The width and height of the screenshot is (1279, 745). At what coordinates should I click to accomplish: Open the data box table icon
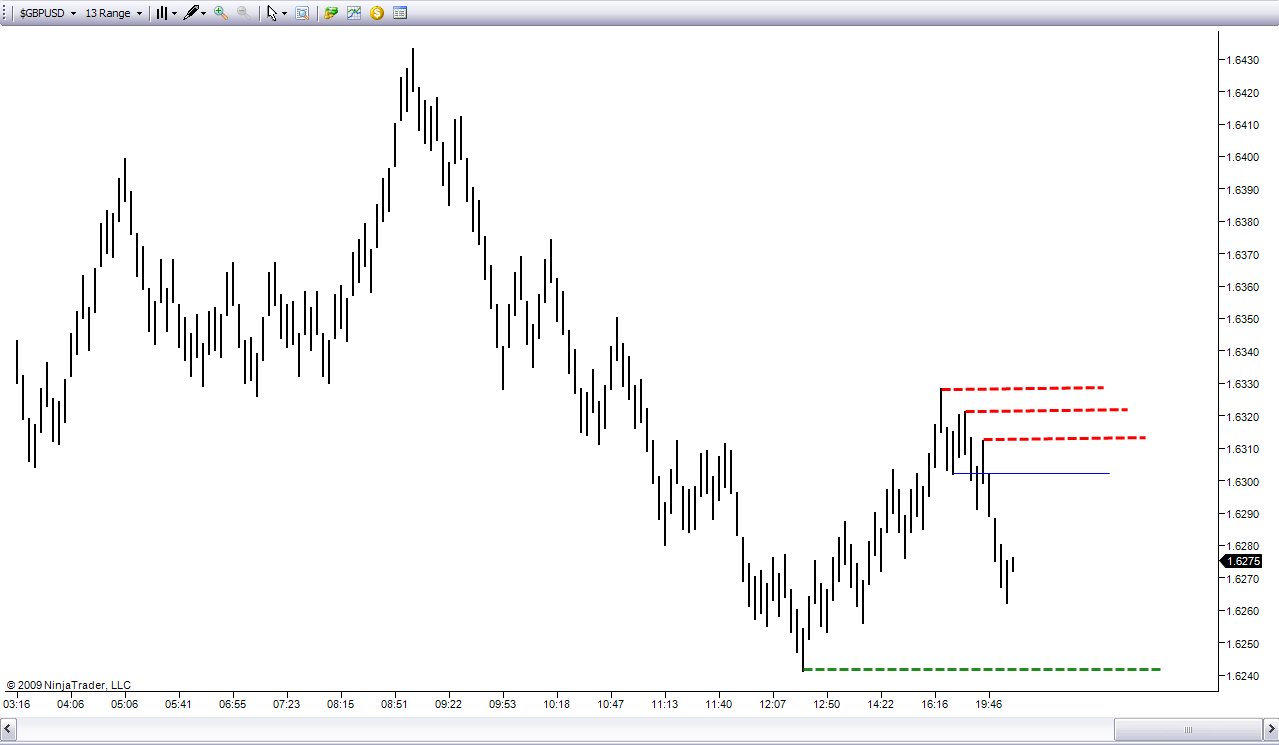pos(400,14)
